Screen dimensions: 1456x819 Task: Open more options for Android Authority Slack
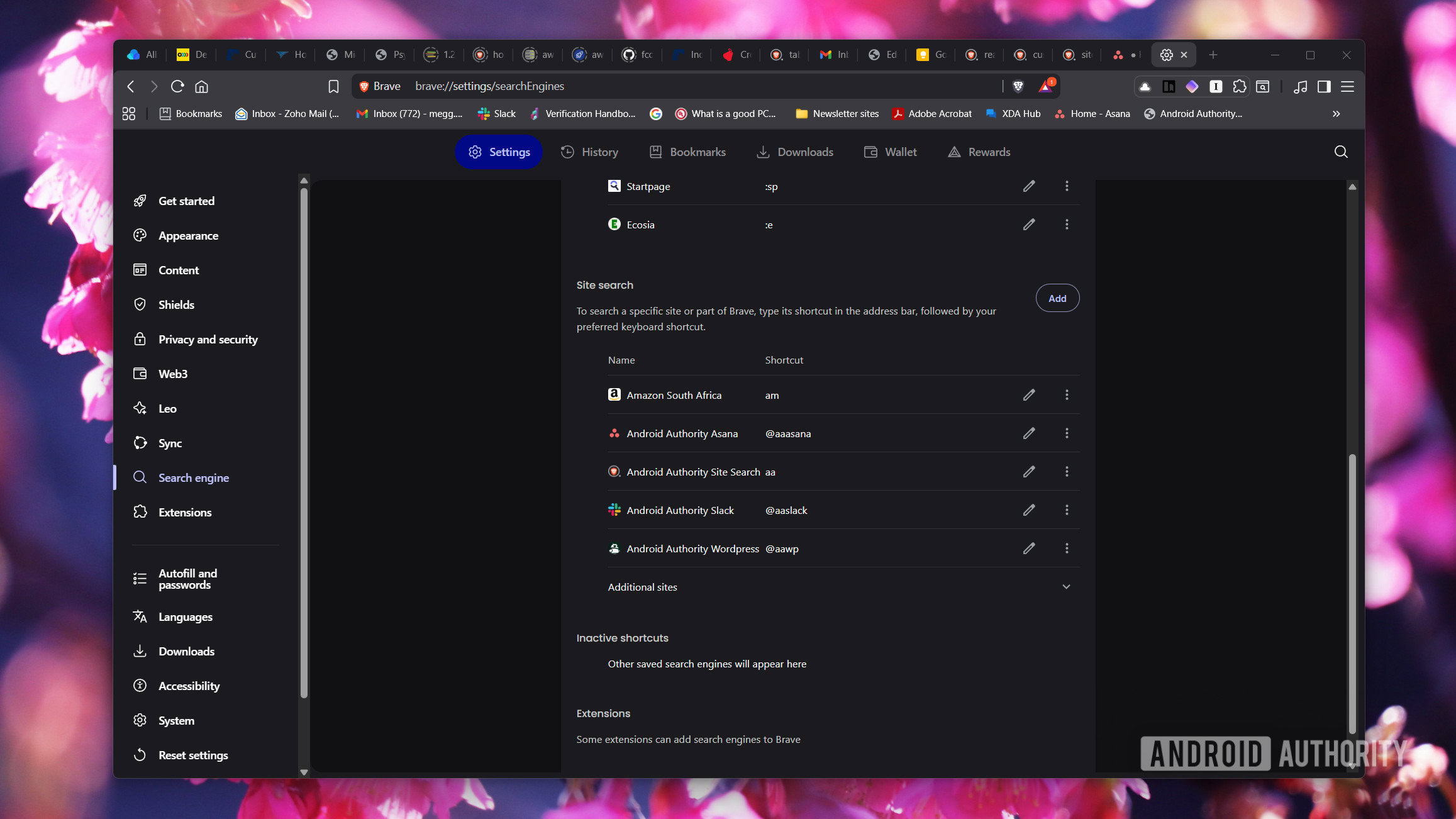pyautogui.click(x=1066, y=510)
